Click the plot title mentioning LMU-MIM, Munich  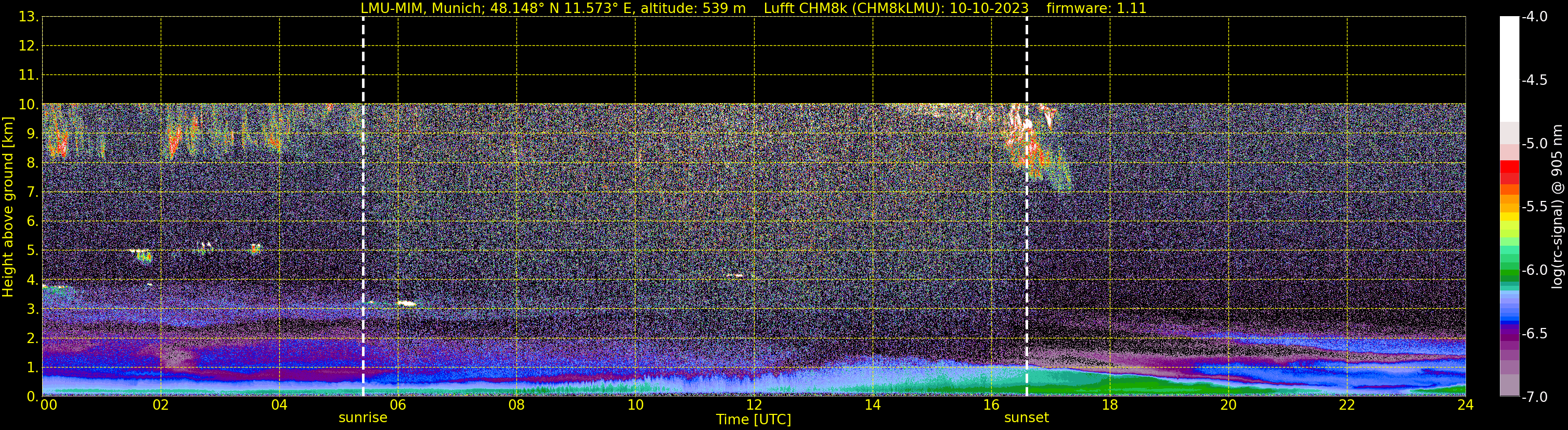pyautogui.click(x=754, y=8)
